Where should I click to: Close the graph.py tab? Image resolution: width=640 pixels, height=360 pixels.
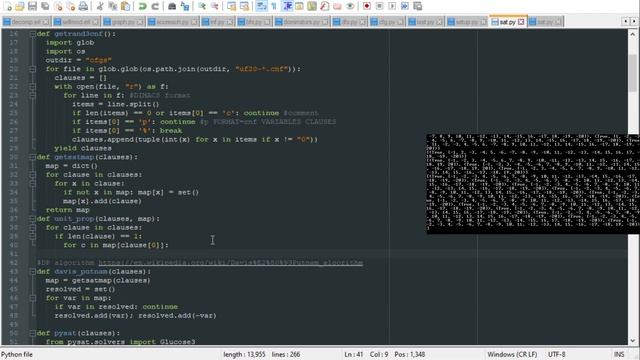[x=140, y=22]
